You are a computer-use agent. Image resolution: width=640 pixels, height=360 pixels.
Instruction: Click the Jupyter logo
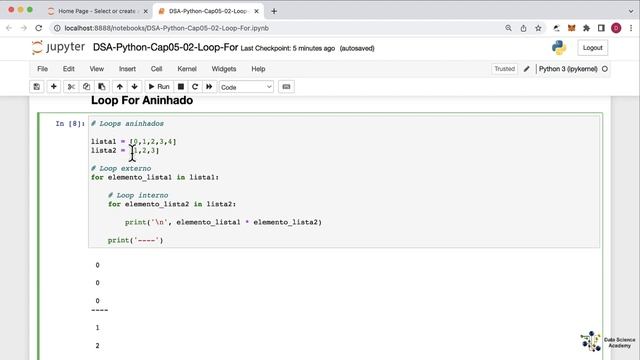(x=58, y=47)
